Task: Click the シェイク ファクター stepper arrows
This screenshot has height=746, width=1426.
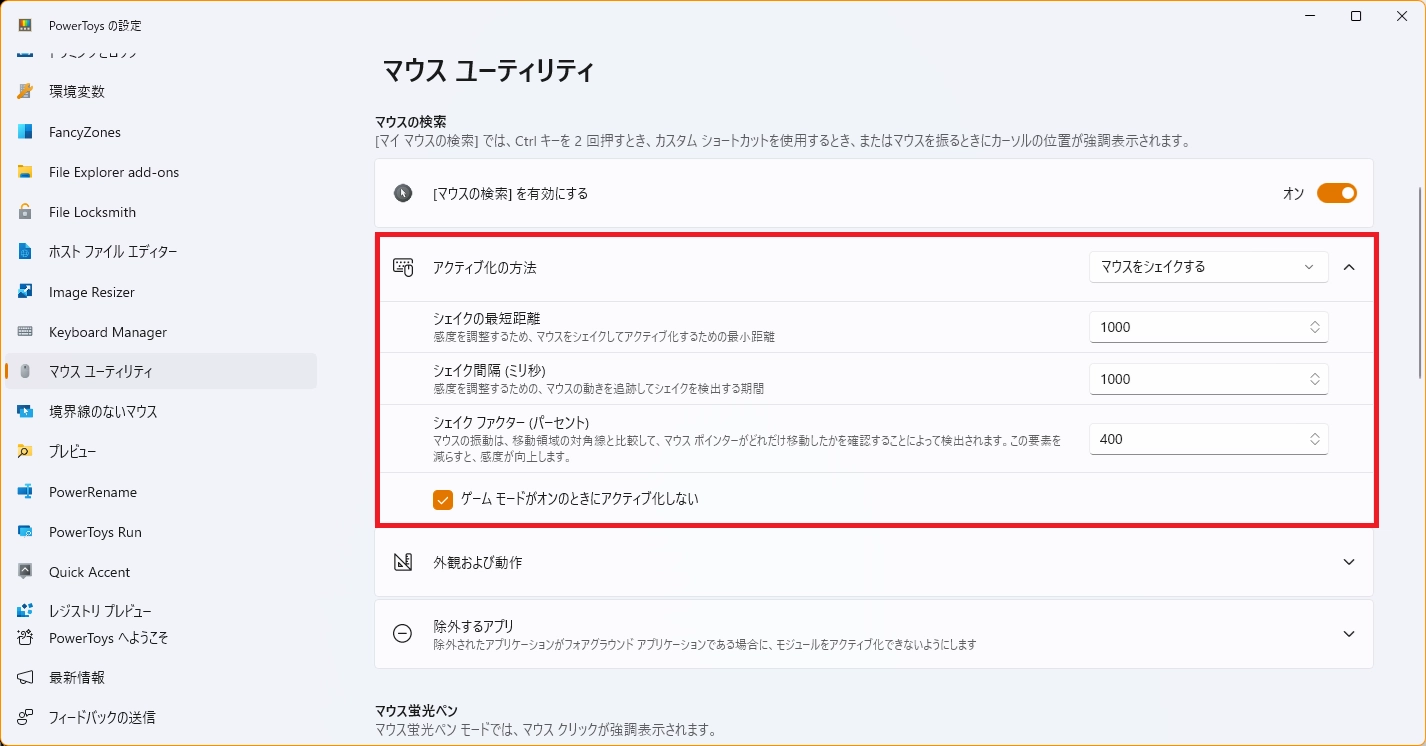Action: (x=1314, y=439)
